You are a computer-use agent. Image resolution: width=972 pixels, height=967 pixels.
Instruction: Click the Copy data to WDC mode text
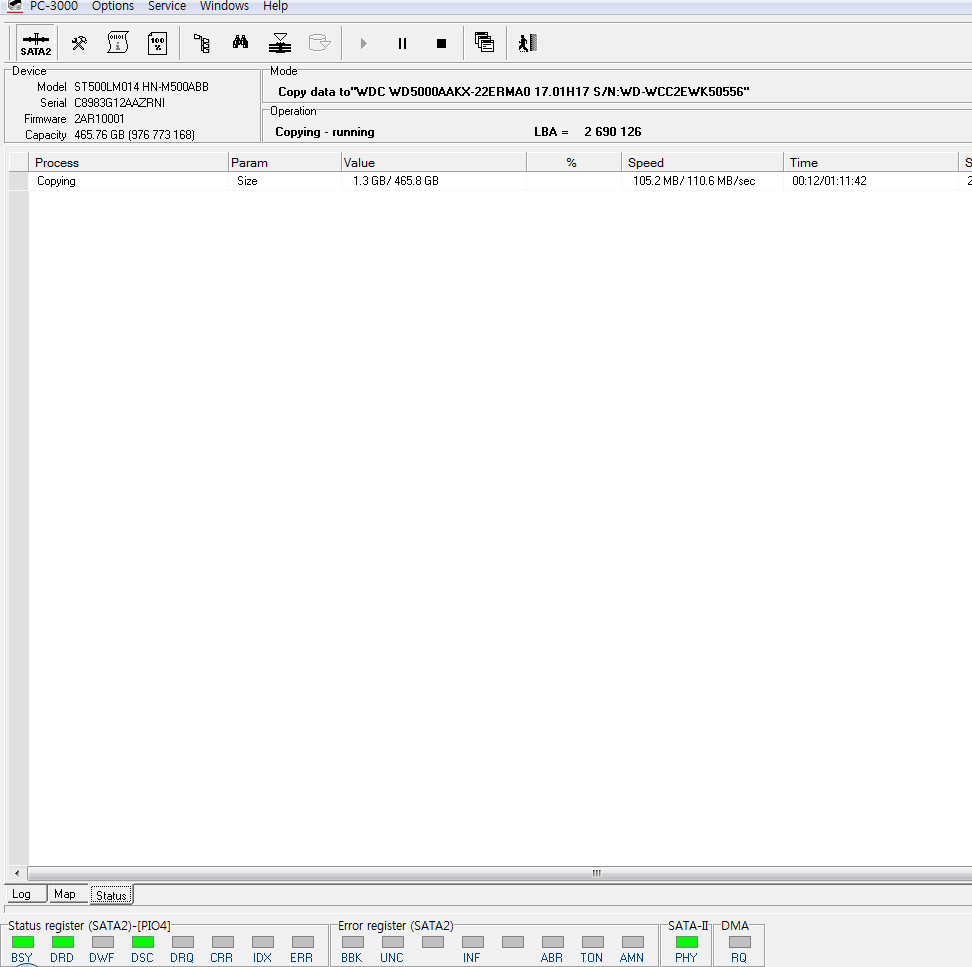point(513,92)
